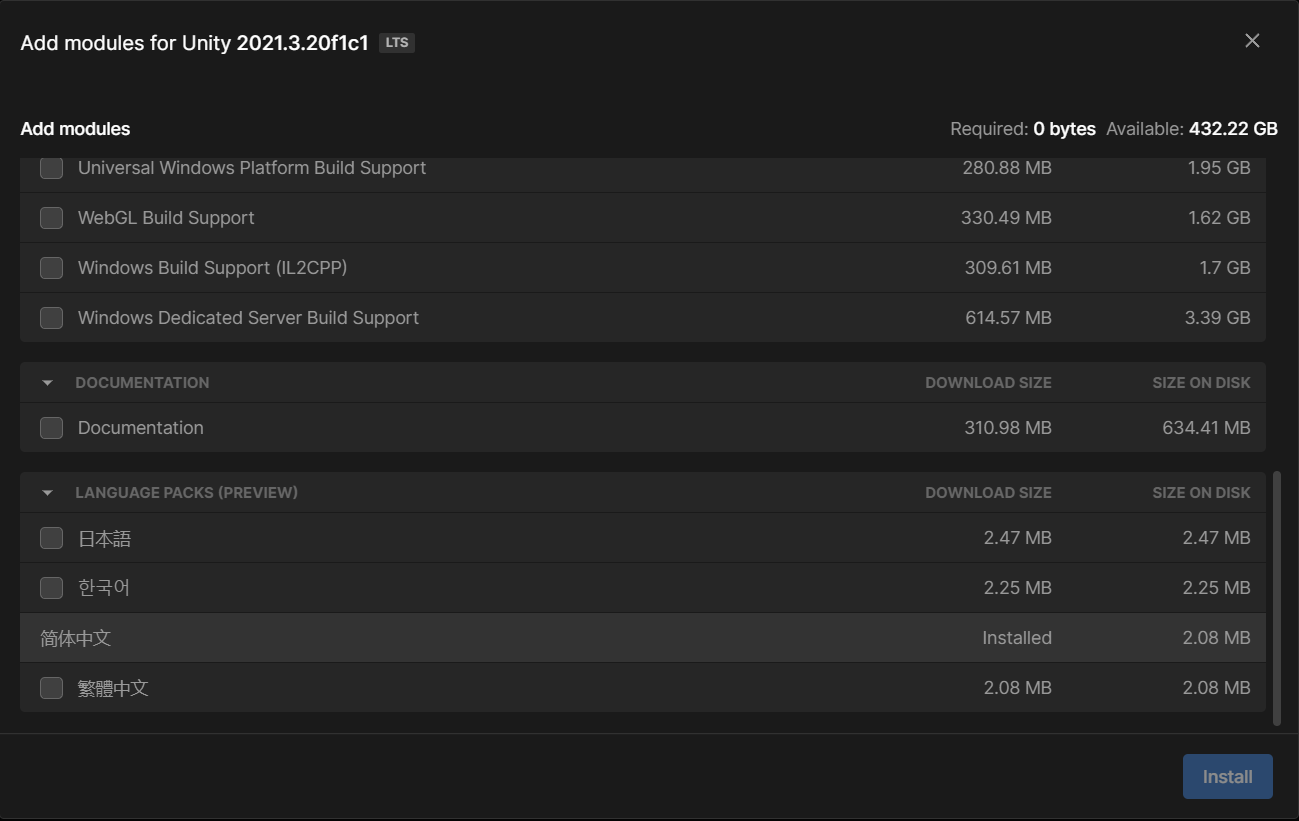The image size is (1299, 821).
Task: Click the LTS badge next to the version
Action: 397,43
